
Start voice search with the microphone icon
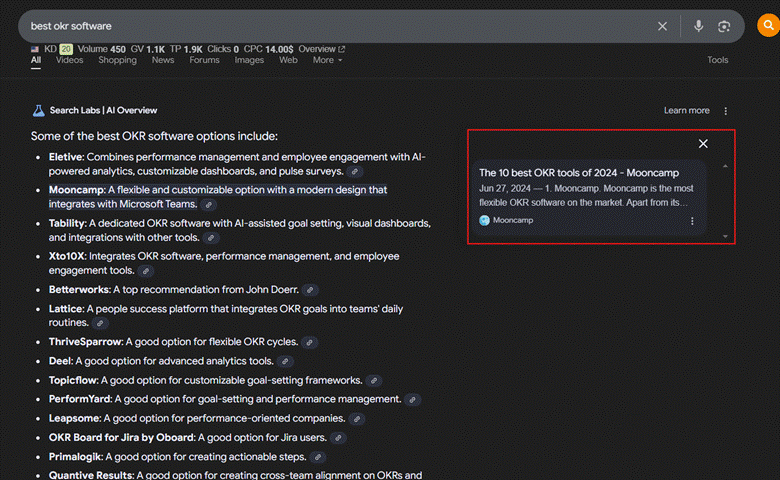click(698, 26)
